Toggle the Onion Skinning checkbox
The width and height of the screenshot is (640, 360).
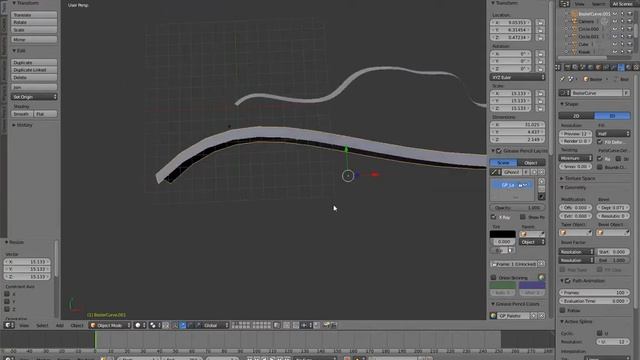click(493, 278)
